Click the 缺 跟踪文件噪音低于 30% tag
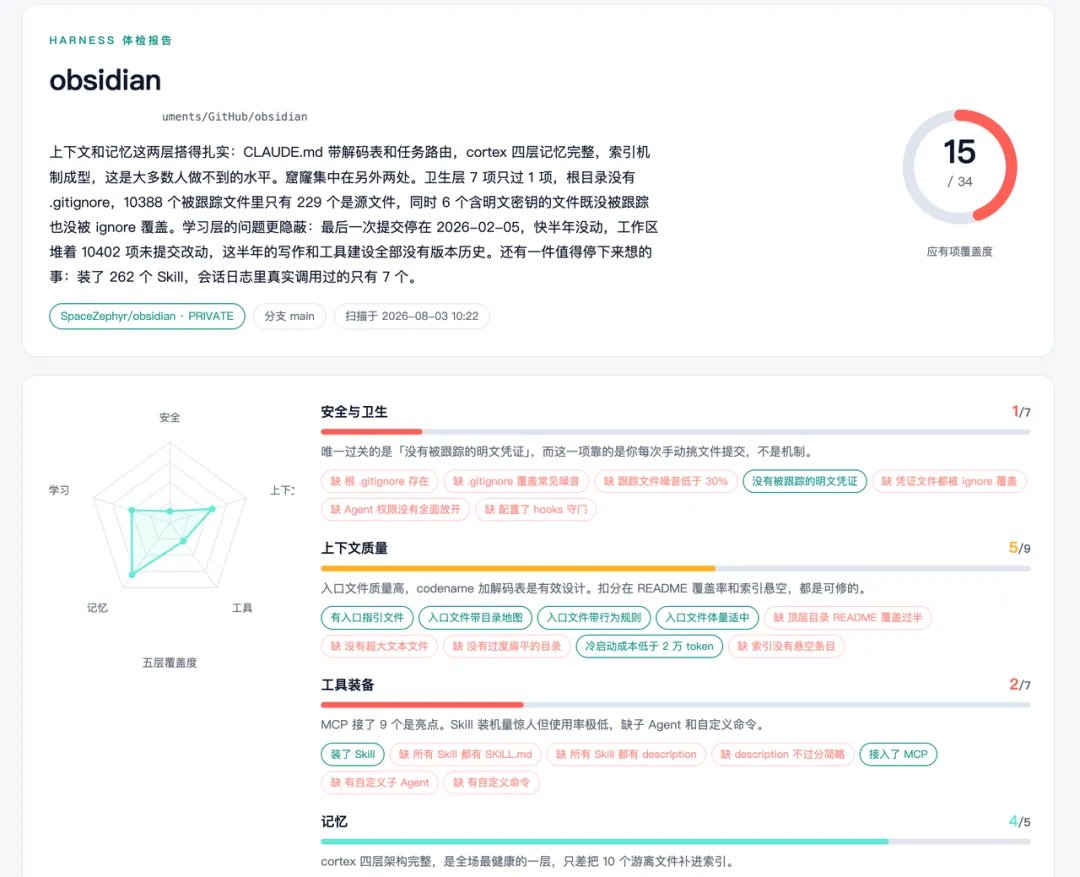The image size is (1080, 877). (x=665, y=481)
